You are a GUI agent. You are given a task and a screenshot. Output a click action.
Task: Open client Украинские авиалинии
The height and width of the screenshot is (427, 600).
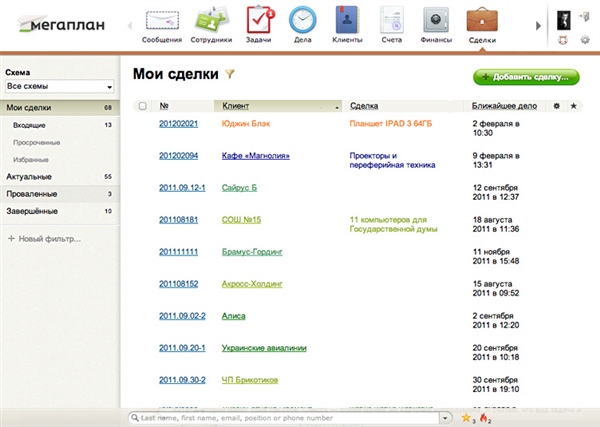point(264,348)
